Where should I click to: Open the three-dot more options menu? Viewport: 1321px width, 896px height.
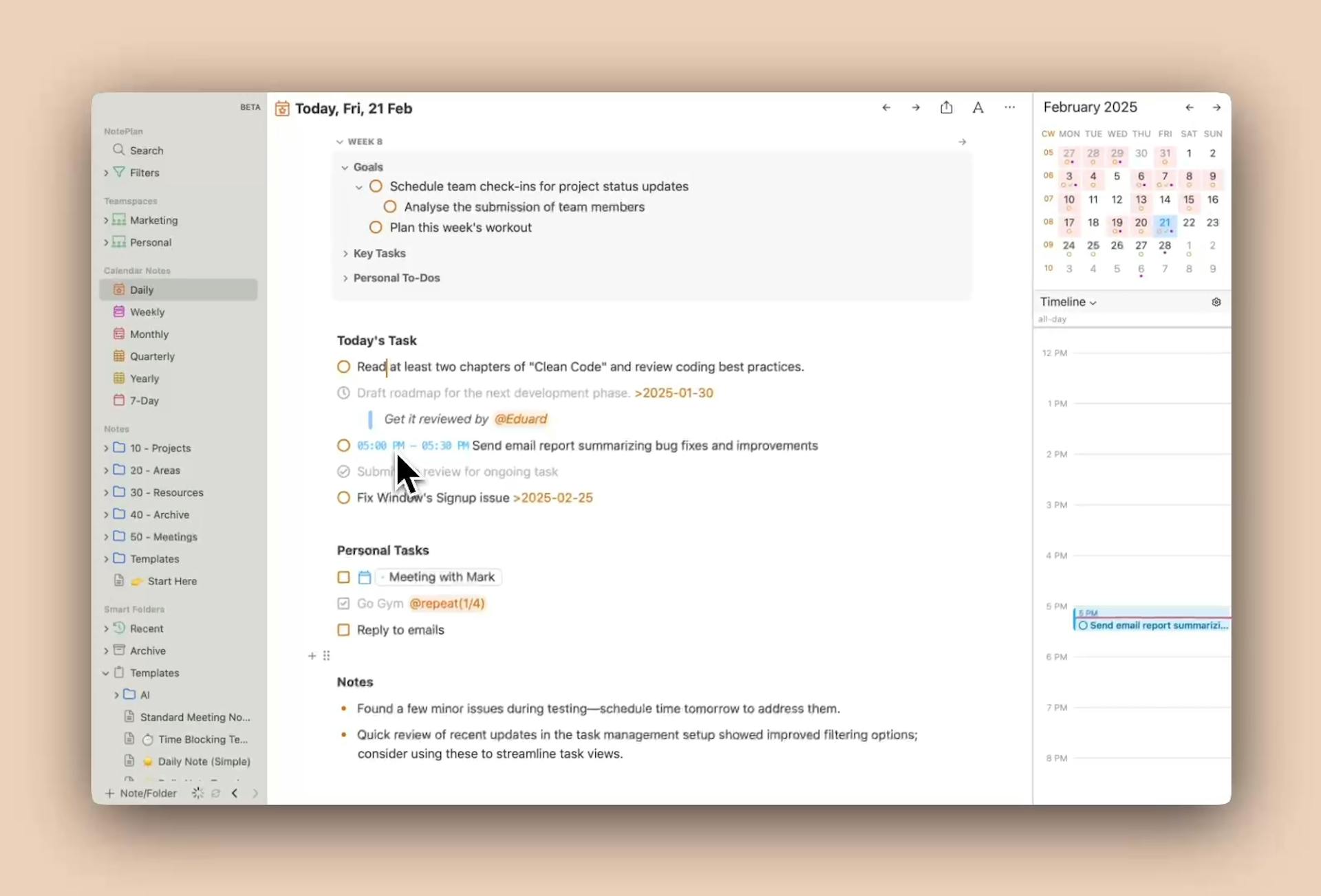pyautogui.click(x=1009, y=107)
